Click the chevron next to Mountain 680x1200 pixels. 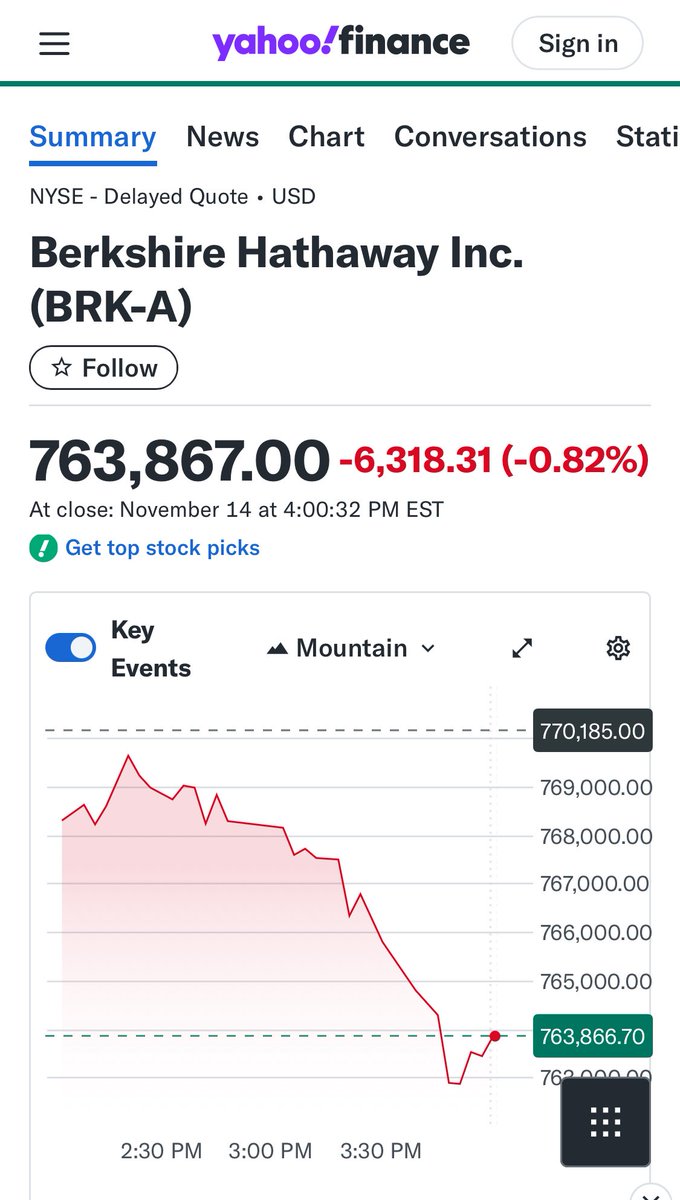428,648
